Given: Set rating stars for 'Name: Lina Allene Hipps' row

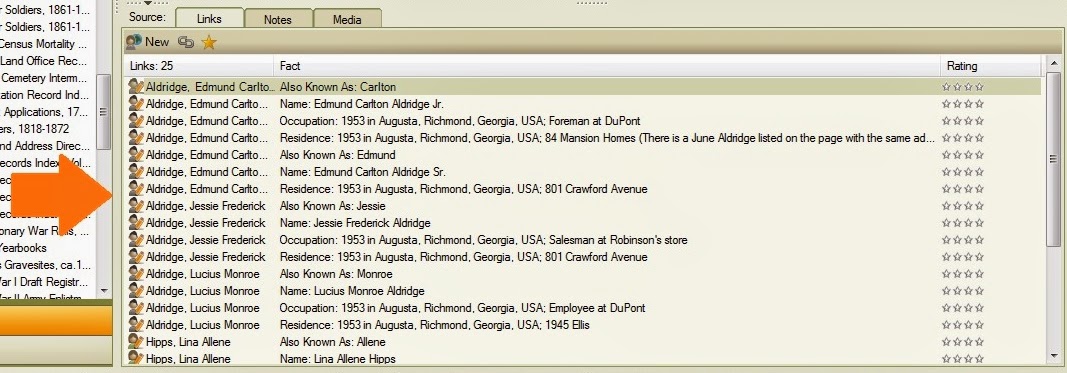Looking at the screenshot, I should 963,359.
